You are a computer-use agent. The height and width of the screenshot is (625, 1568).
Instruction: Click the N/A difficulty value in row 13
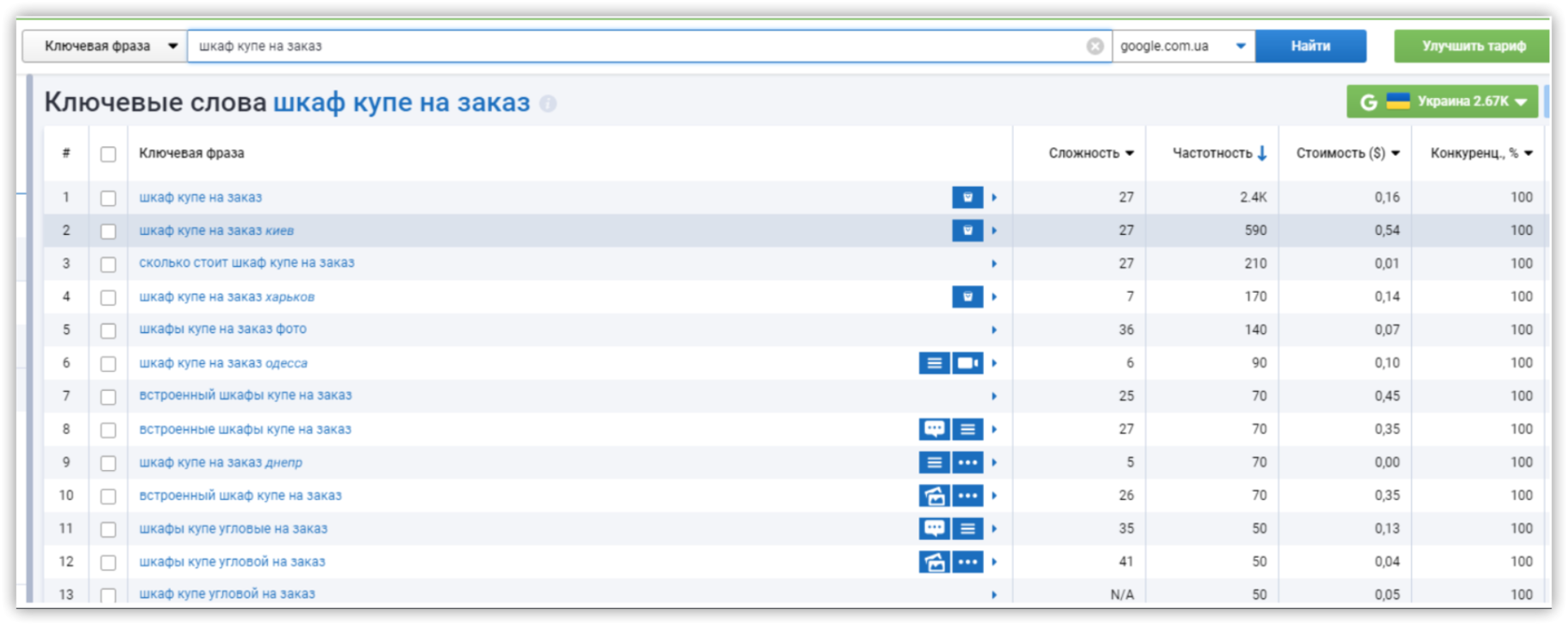[1122, 594]
